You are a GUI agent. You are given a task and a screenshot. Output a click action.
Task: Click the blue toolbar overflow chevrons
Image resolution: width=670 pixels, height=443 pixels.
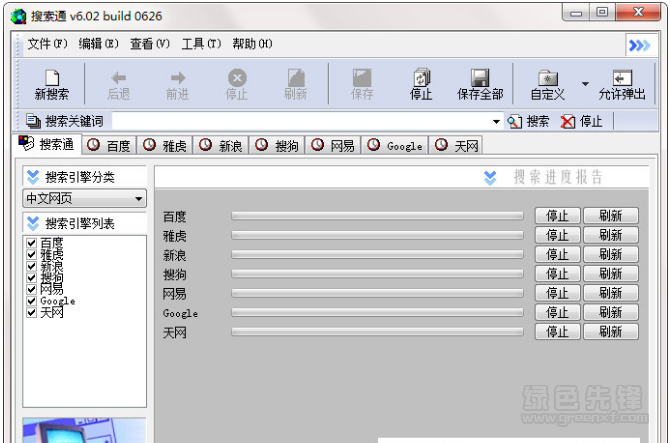tap(640, 45)
